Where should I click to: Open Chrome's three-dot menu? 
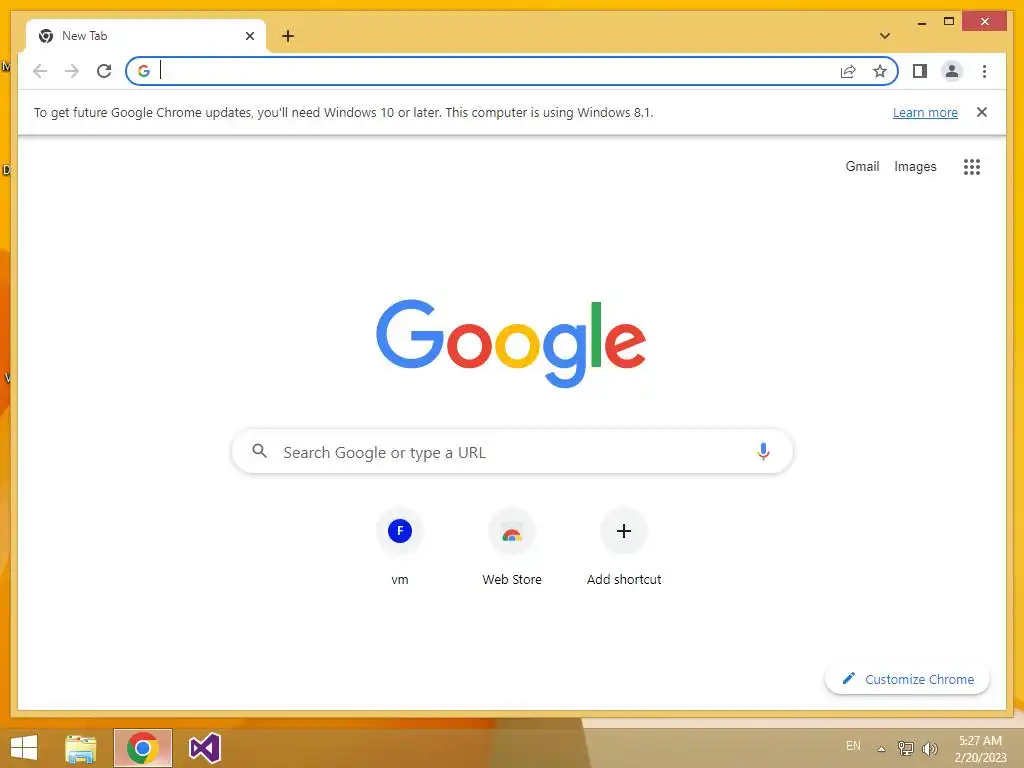(984, 71)
